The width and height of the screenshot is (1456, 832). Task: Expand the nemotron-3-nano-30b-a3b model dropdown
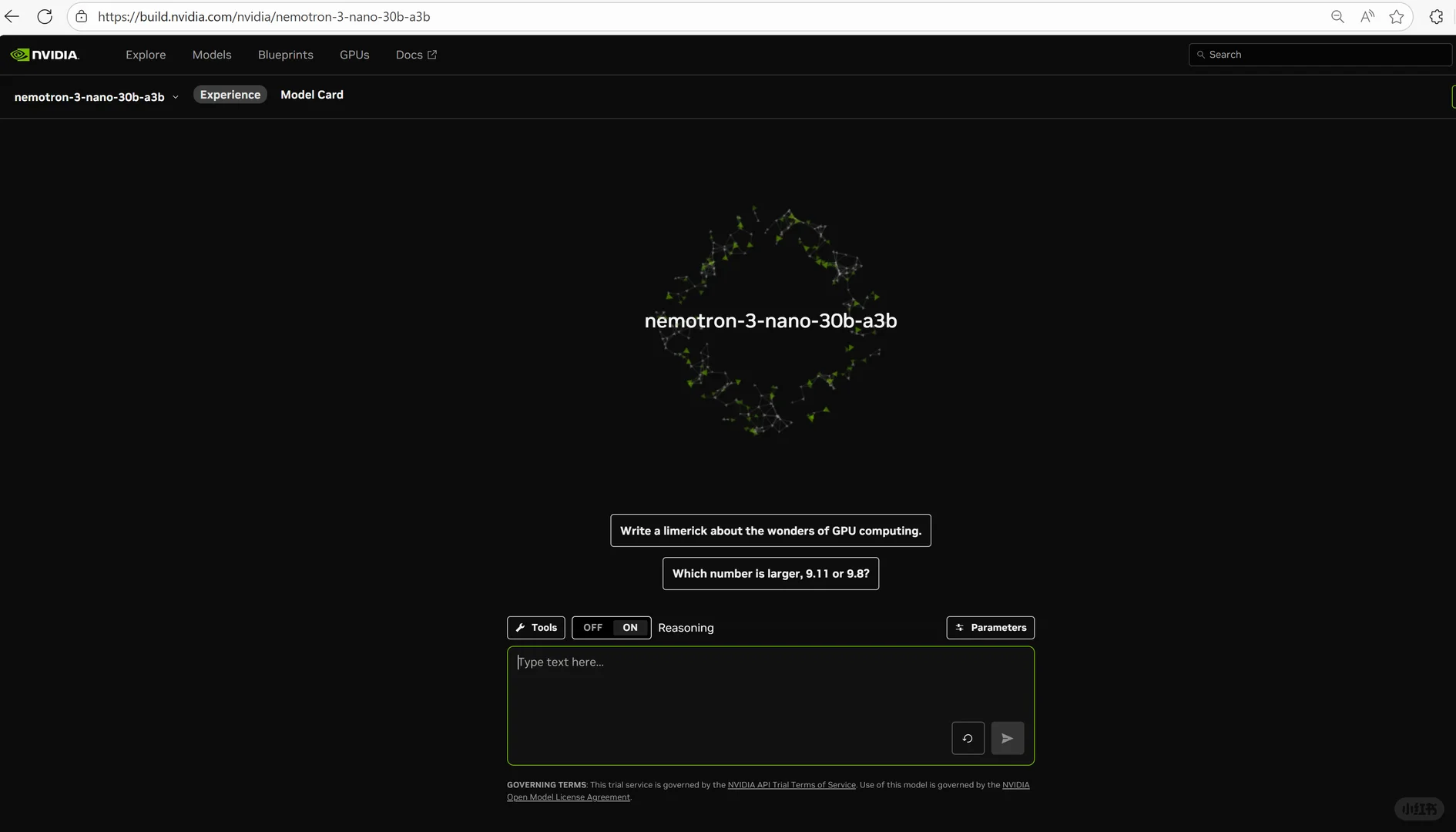click(176, 96)
